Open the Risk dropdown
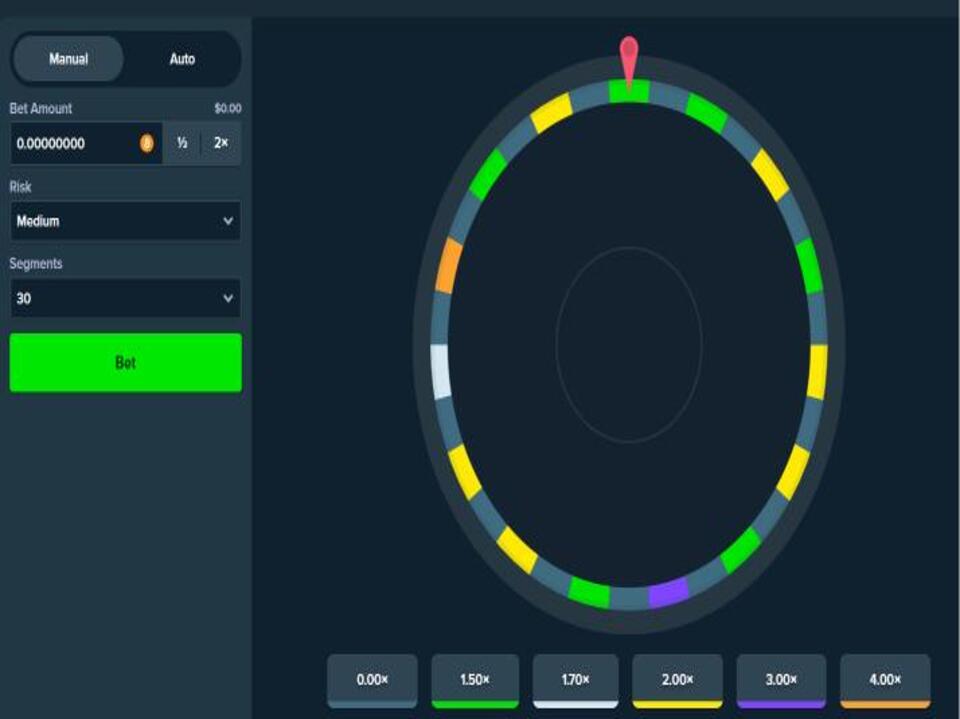 point(124,220)
